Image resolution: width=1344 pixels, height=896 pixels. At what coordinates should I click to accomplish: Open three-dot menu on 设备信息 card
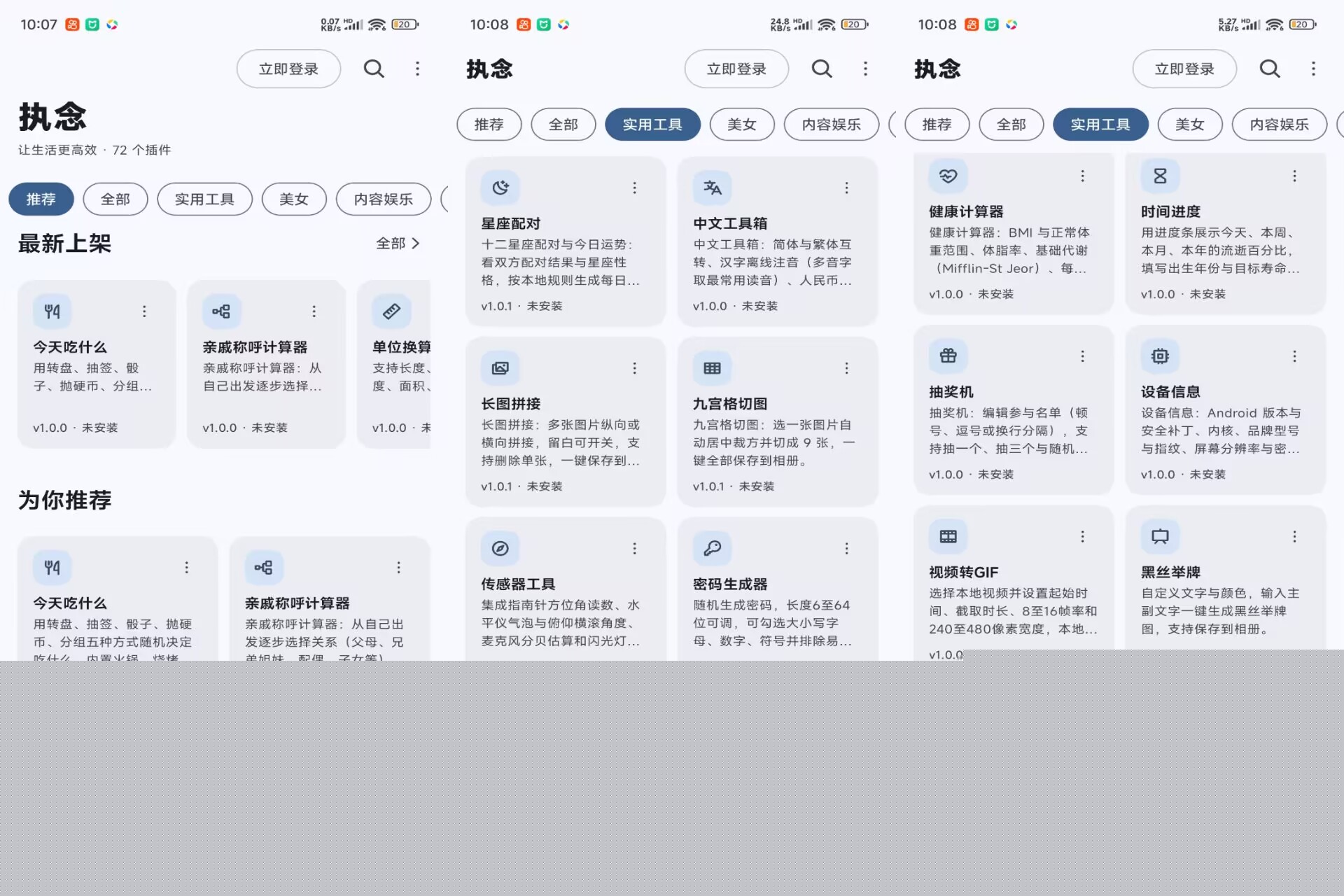(1294, 356)
